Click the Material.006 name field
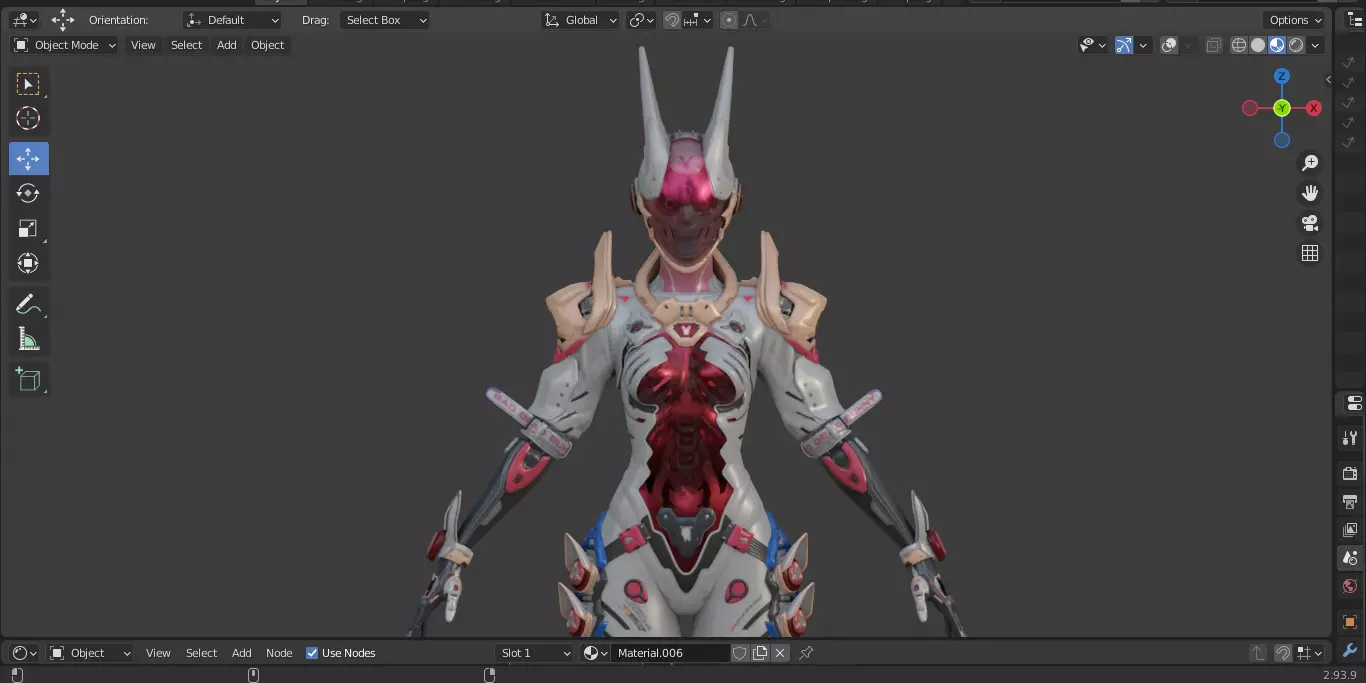1366x683 pixels. (670, 653)
